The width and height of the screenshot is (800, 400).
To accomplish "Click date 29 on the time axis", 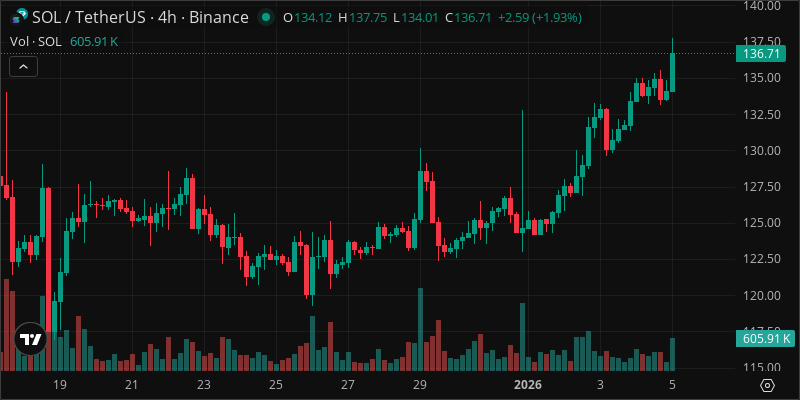I will point(420,384).
